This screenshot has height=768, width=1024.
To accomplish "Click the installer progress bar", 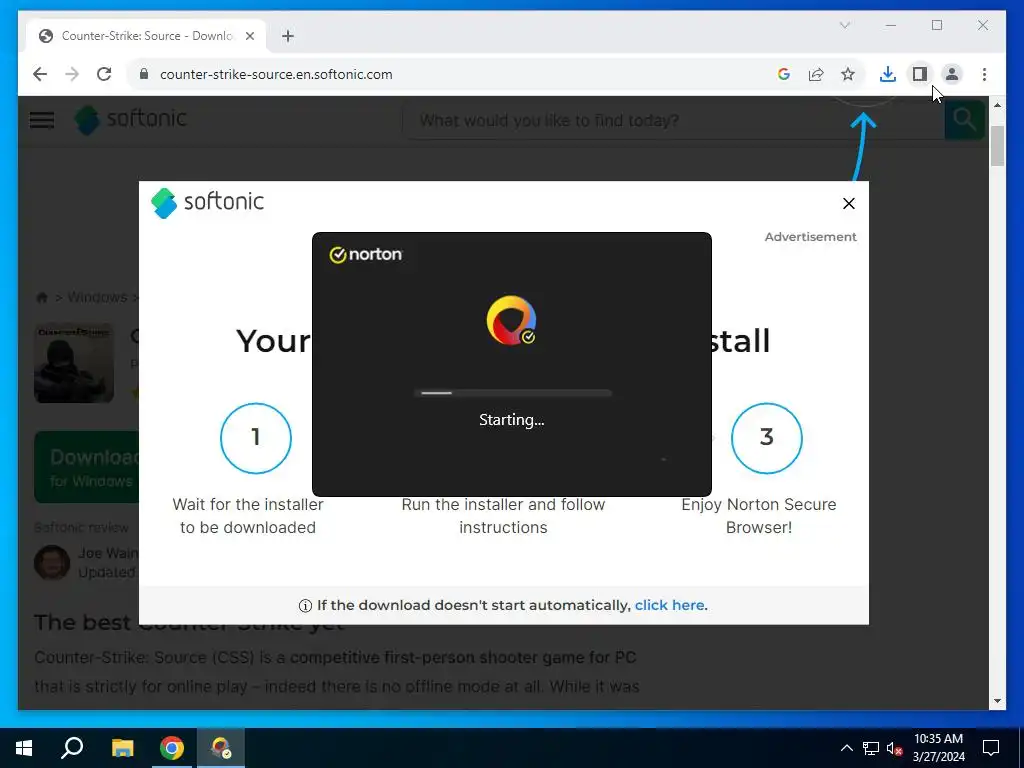I will (x=513, y=393).
